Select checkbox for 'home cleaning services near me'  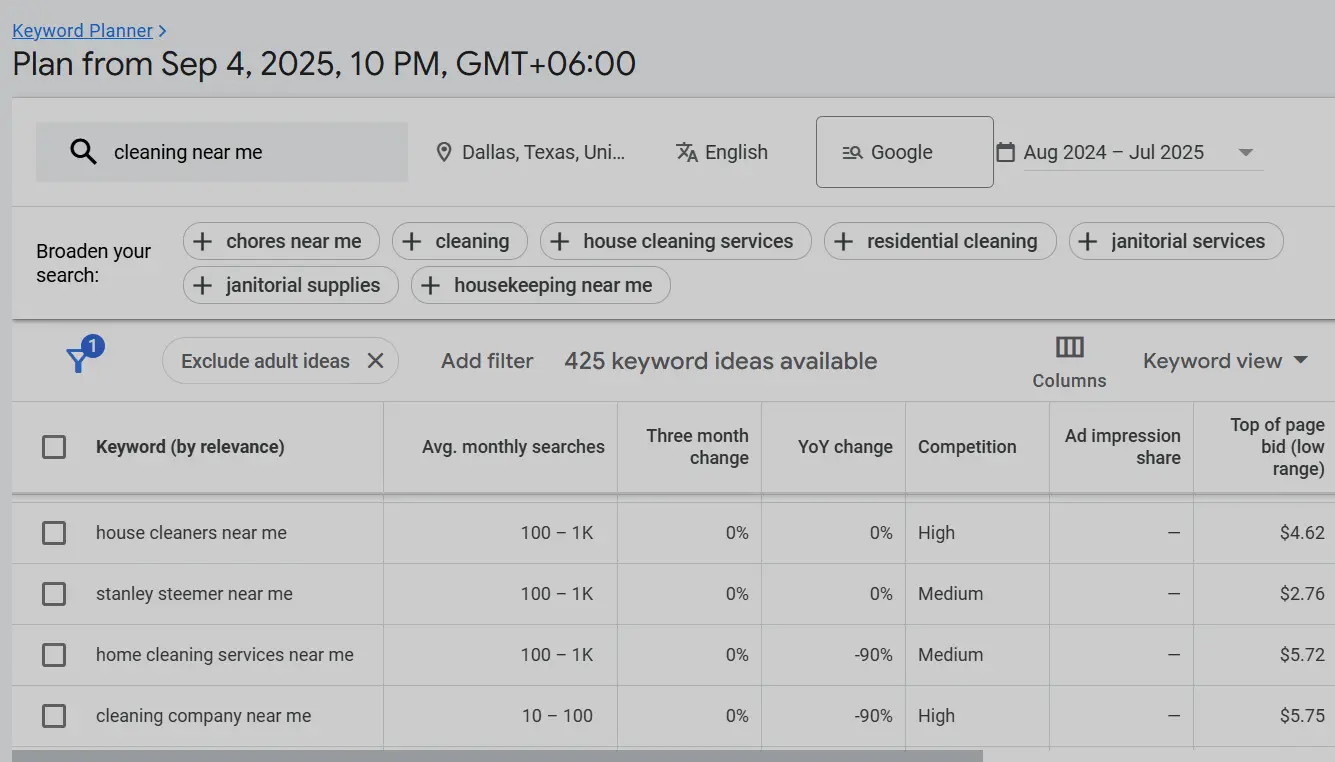[54, 655]
